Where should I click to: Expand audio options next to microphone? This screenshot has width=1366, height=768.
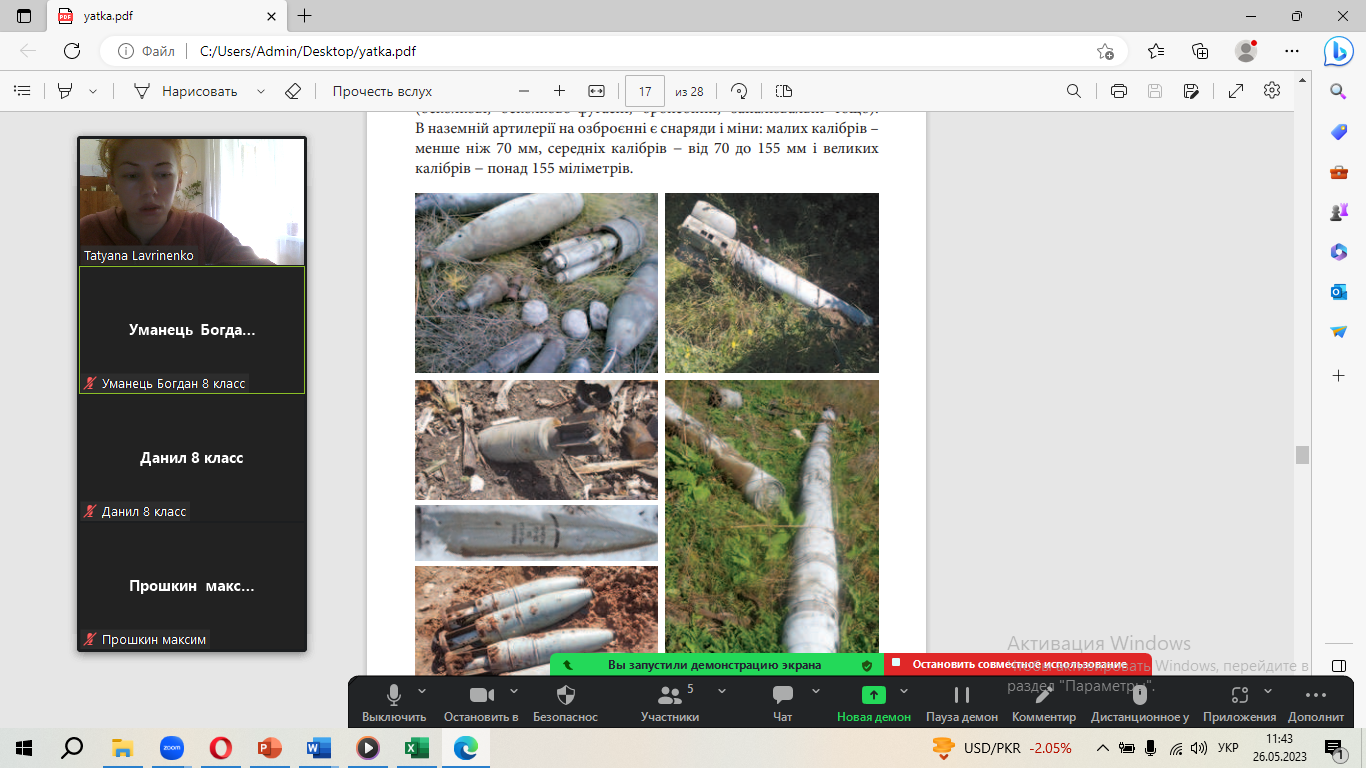421,691
